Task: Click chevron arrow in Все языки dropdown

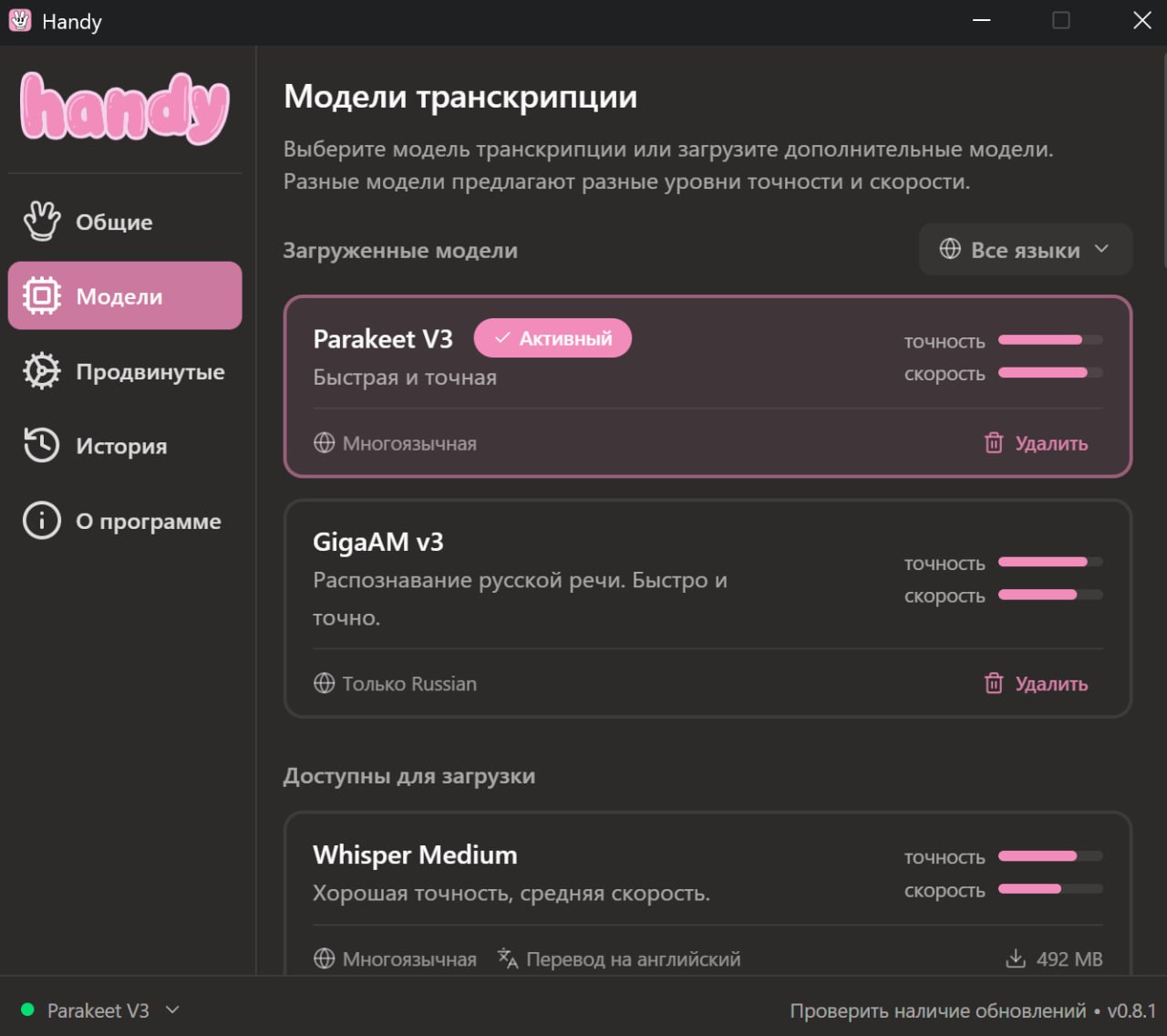Action: (1101, 249)
